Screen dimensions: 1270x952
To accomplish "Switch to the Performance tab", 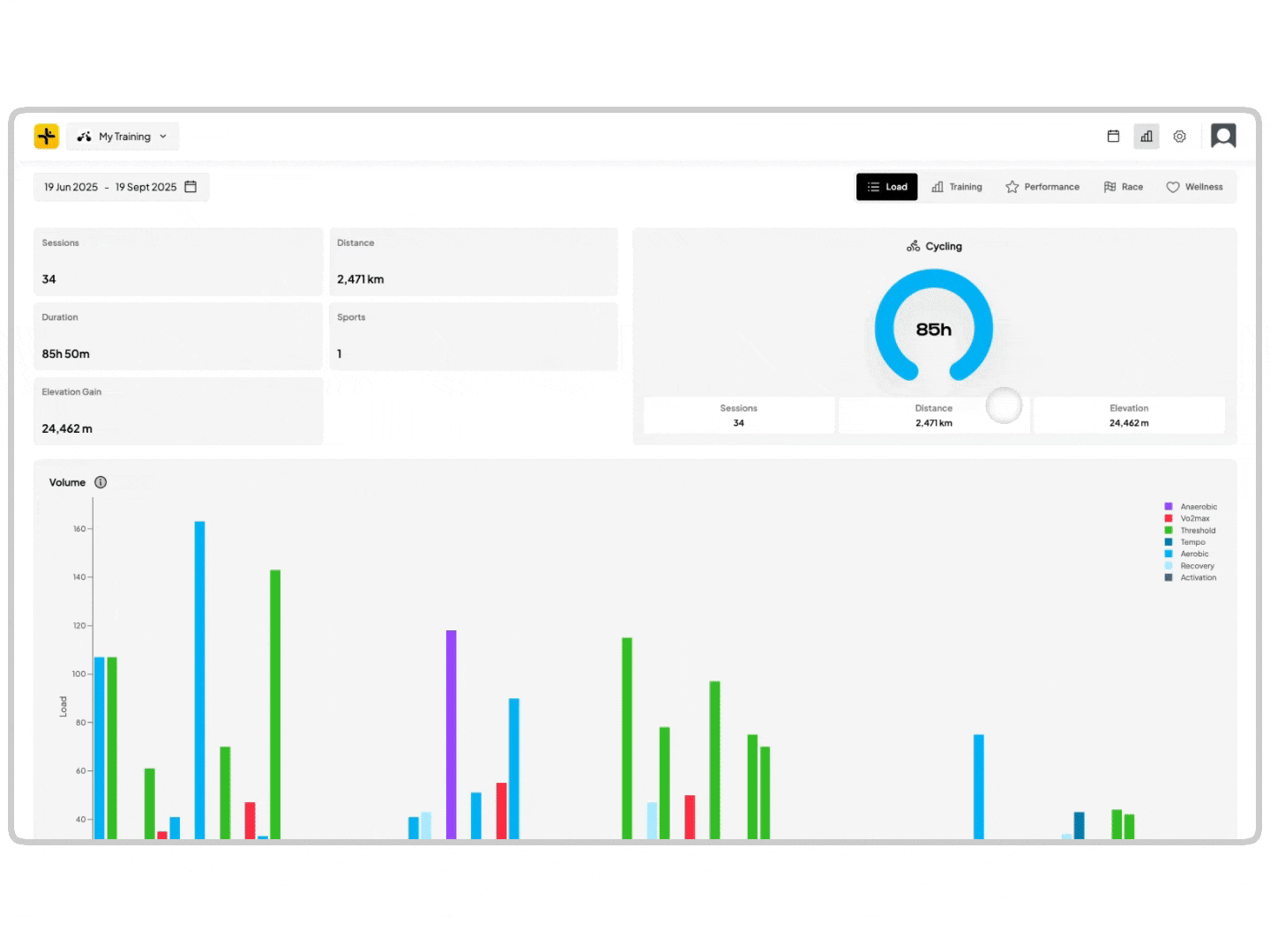I will tap(1042, 187).
